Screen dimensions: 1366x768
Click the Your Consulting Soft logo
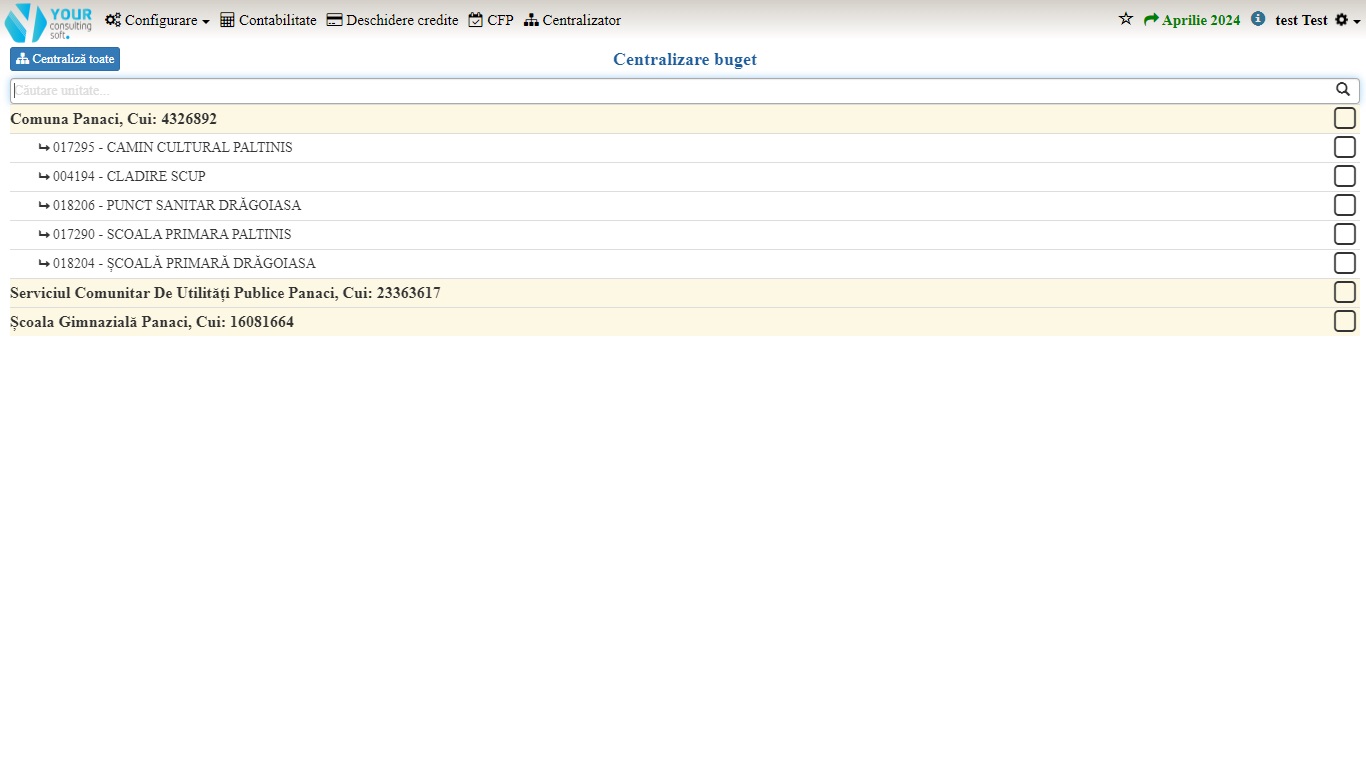[48, 21]
